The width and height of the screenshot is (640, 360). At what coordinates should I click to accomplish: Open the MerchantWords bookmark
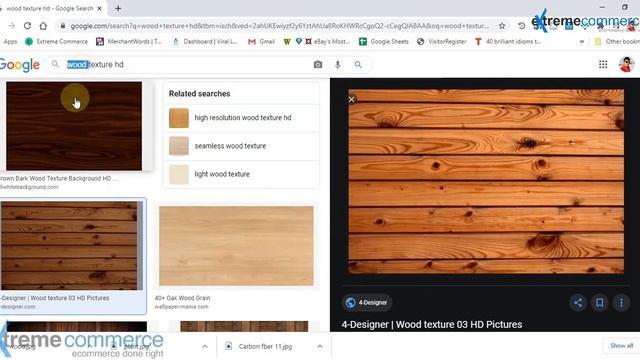pos(129,41)
